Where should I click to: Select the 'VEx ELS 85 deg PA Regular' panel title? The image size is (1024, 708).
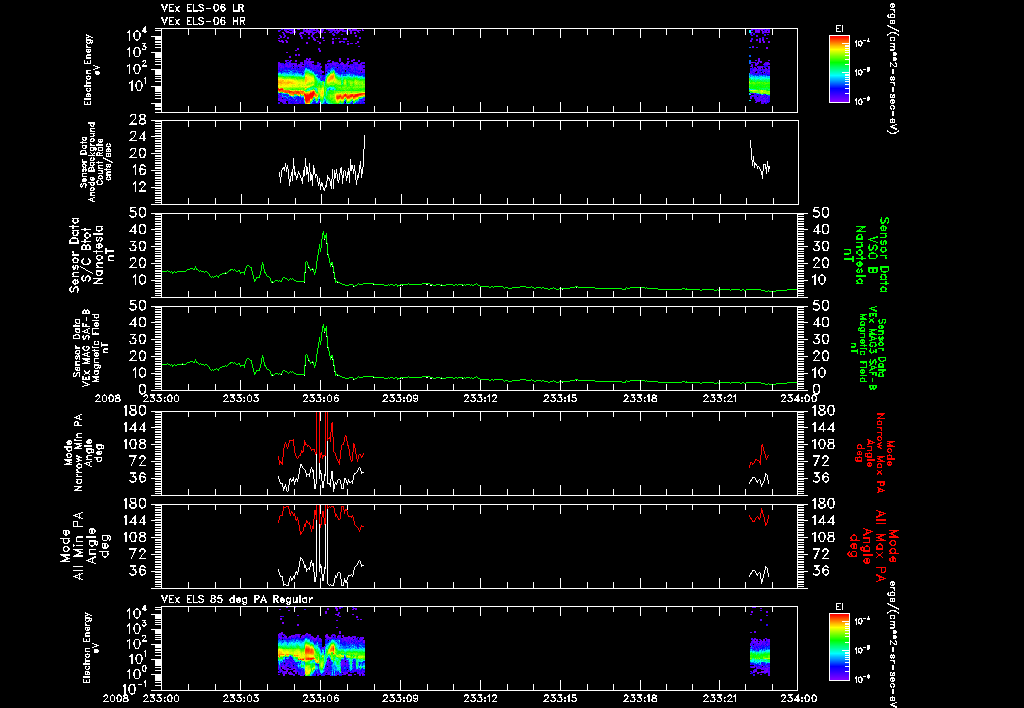236,599
